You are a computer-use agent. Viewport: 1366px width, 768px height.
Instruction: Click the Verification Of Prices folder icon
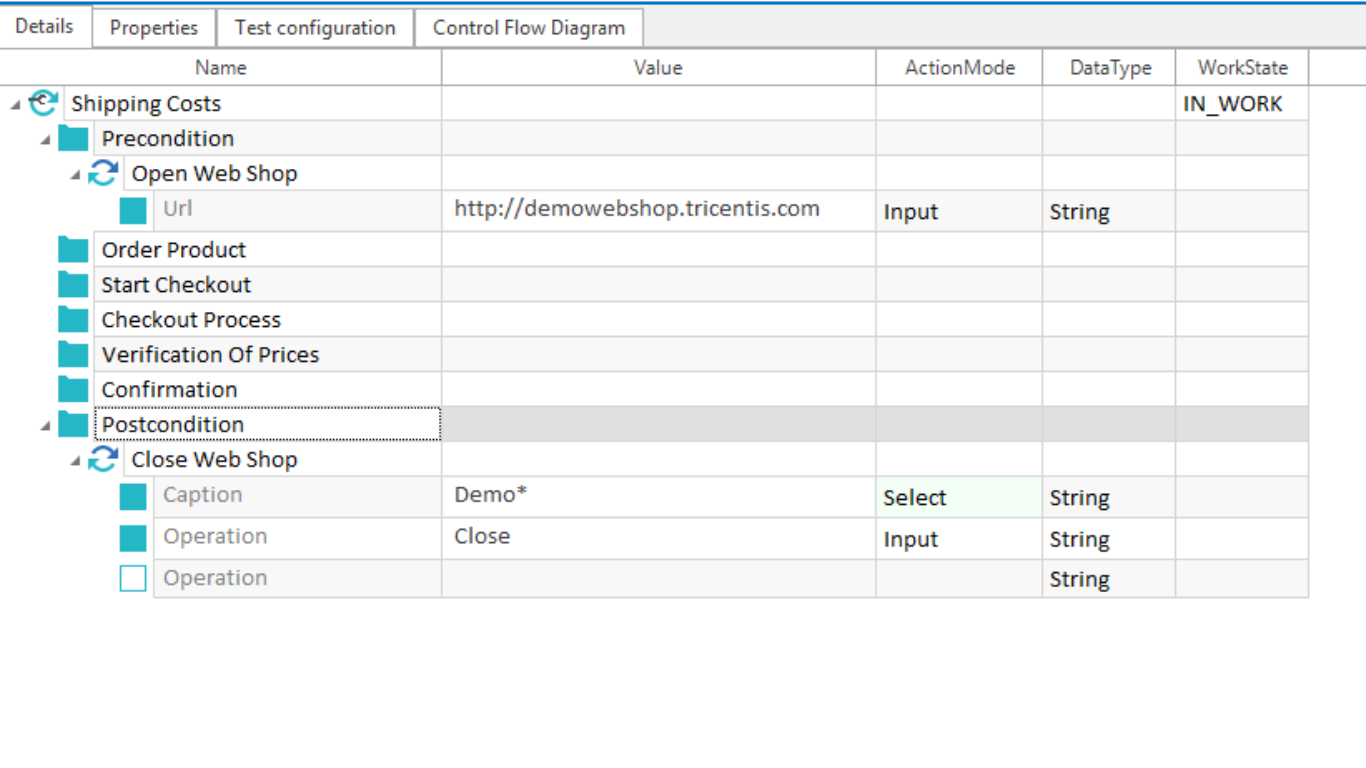[73, 355]
